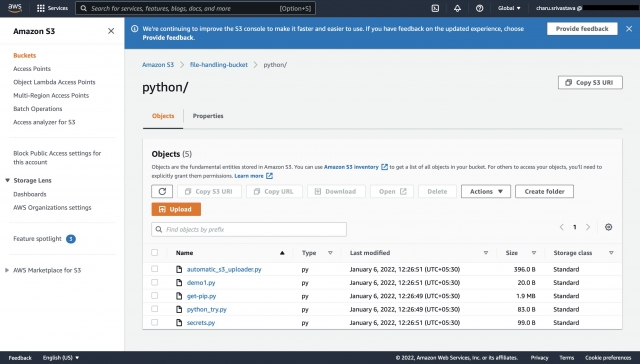This screenshot has width=640, height=364.
Task: Expand AWS Marketplace for S3
Action: click(7, 270)
